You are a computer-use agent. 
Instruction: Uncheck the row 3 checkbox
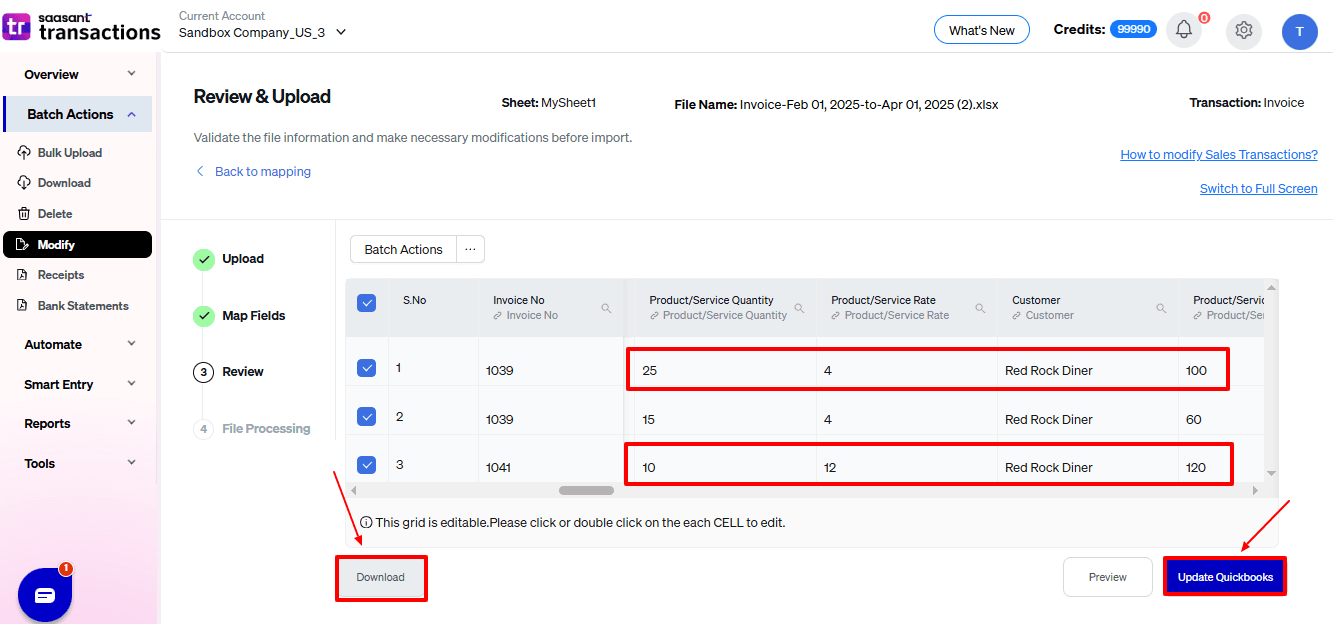pos(367,464)
